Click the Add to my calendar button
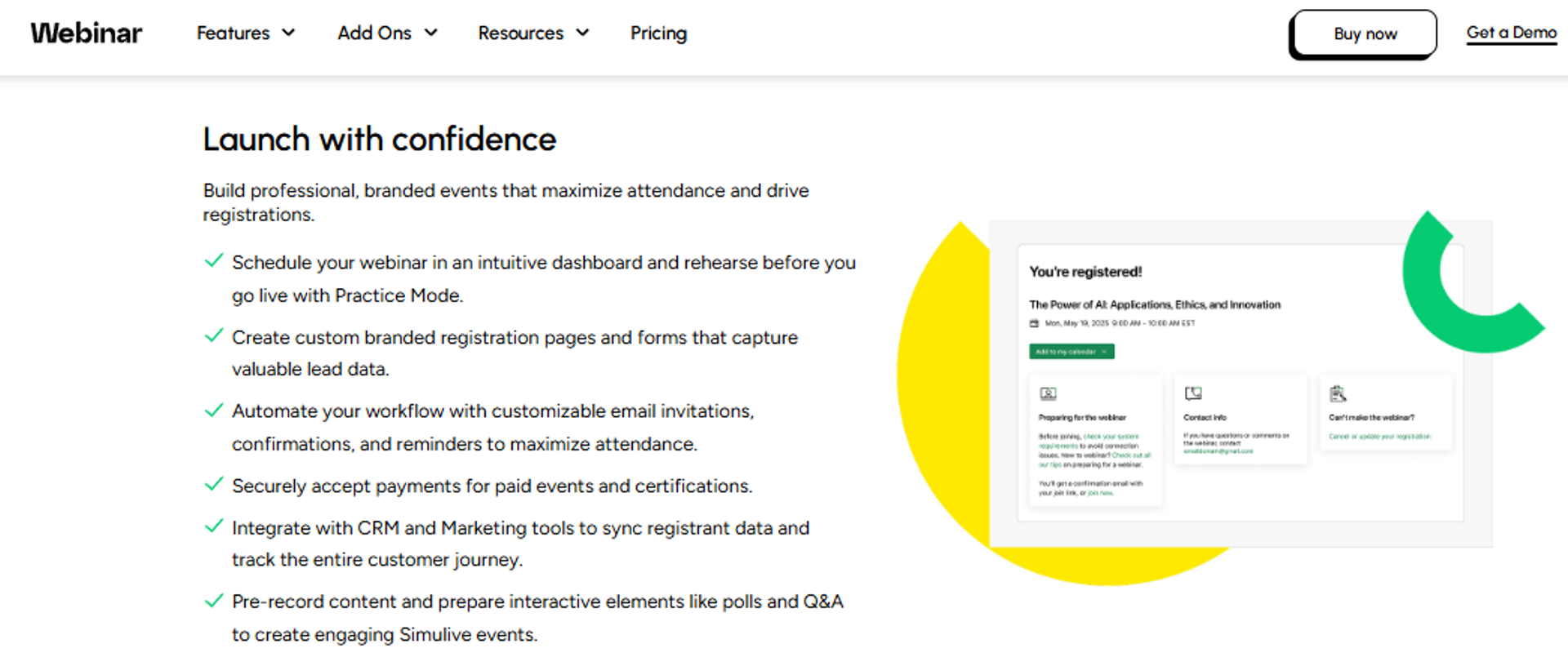The width and height of the screenshot is (1568, 666). [1071, 352]
